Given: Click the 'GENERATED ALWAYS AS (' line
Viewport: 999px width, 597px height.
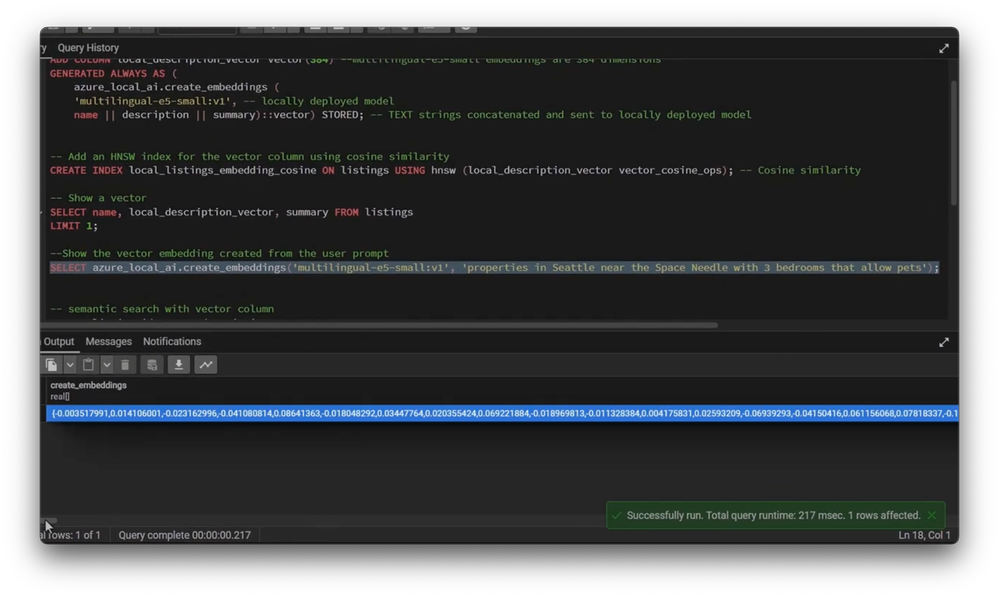Looking at the screenshot, I should tap(113, 73).
